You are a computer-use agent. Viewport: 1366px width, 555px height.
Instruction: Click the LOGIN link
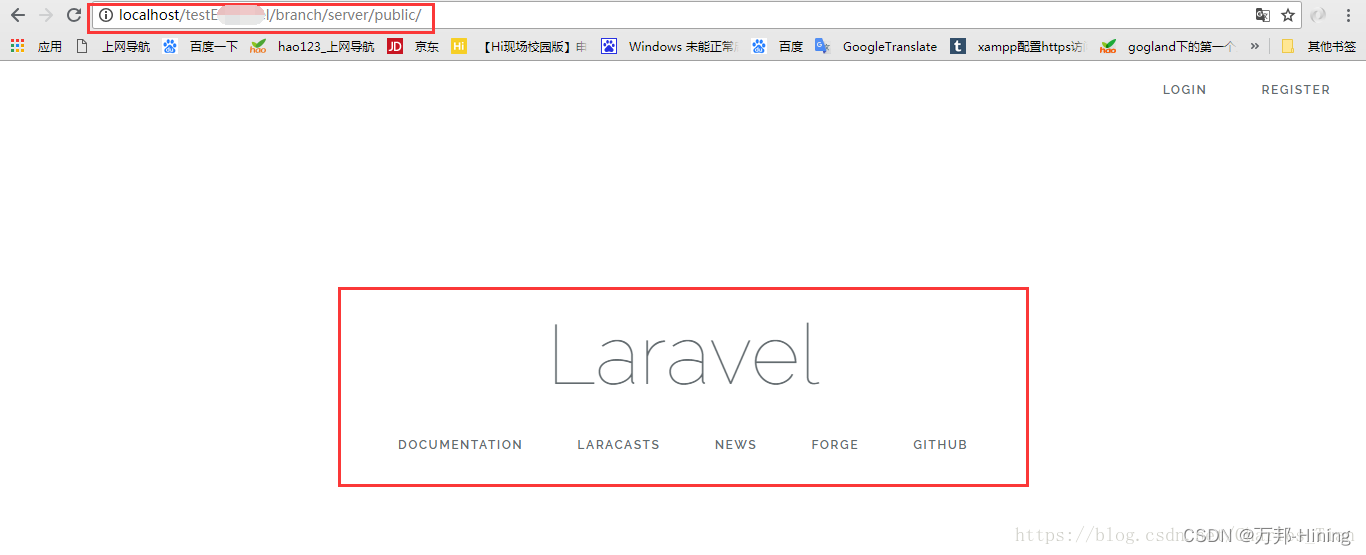pos(1184,90)
